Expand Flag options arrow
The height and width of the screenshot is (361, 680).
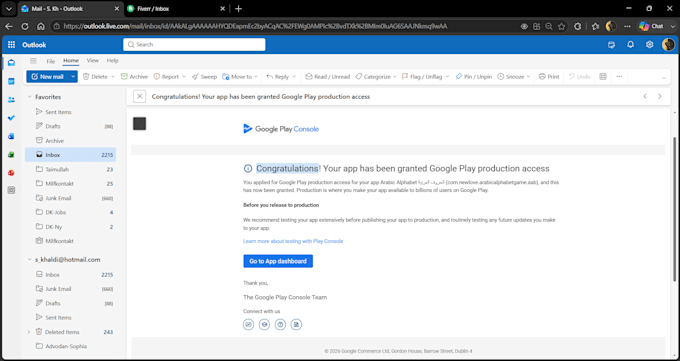pyautogui.click(x=447, y=76)
